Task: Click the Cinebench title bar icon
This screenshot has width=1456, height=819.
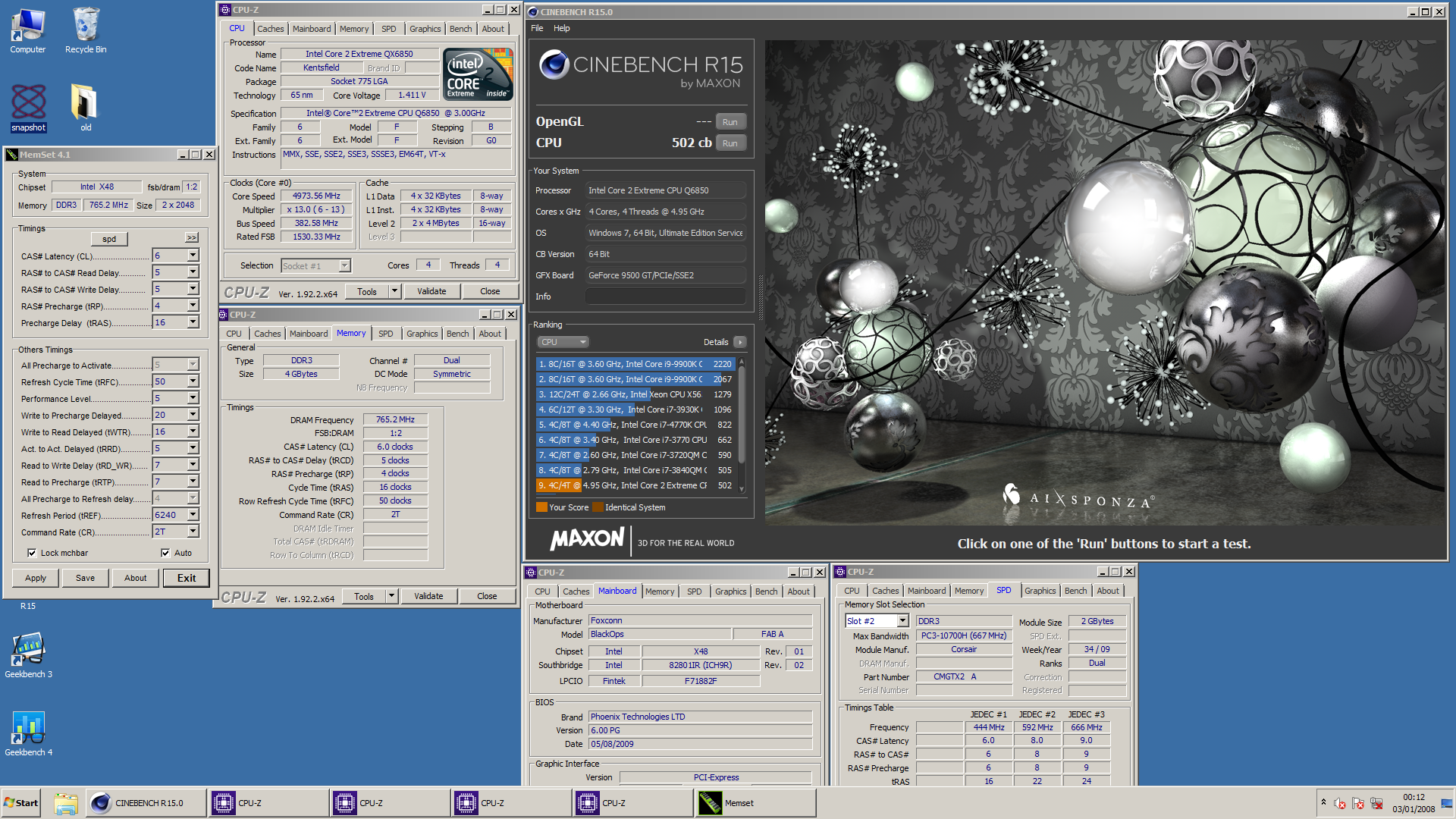Action: coord(533,12)
